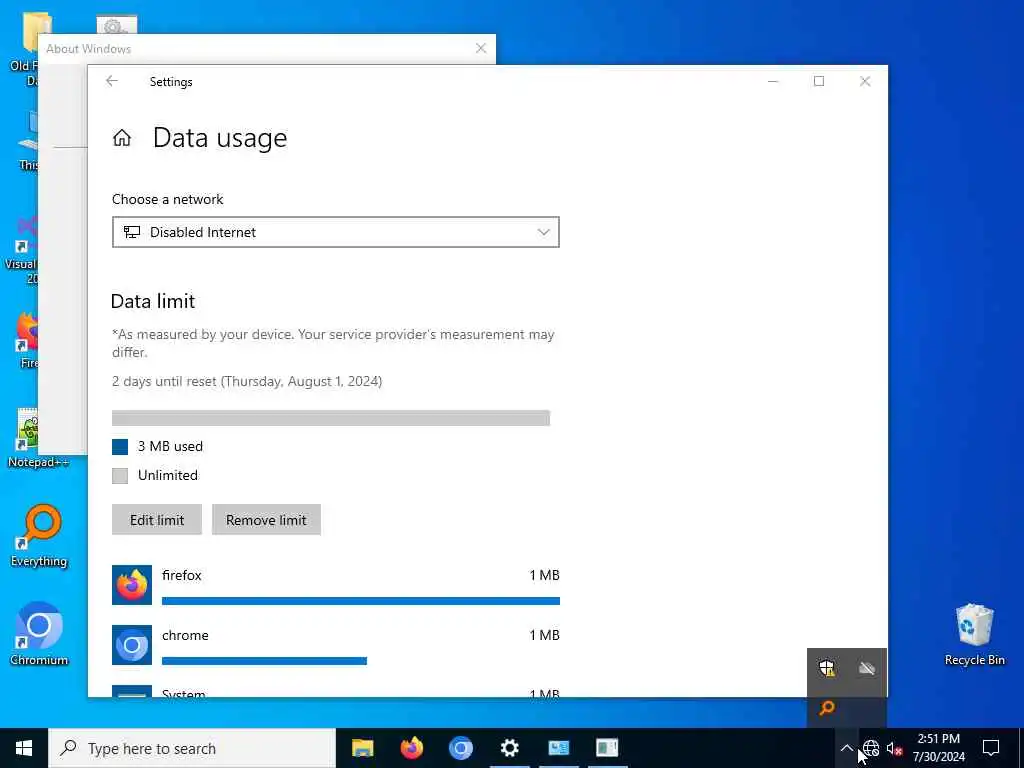
Task: Close the Settings window
Action: pos(865,81)
